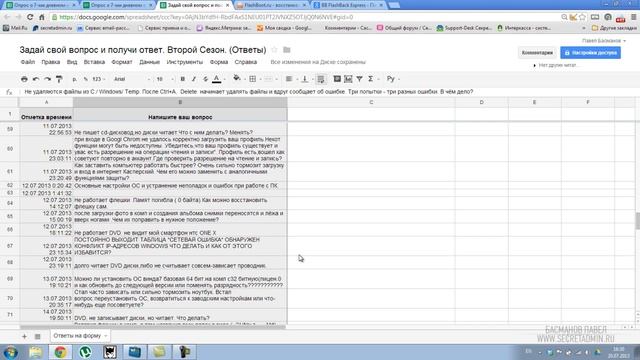Click the Комментарии button
The image size is (640, 360).
(537, 53)
